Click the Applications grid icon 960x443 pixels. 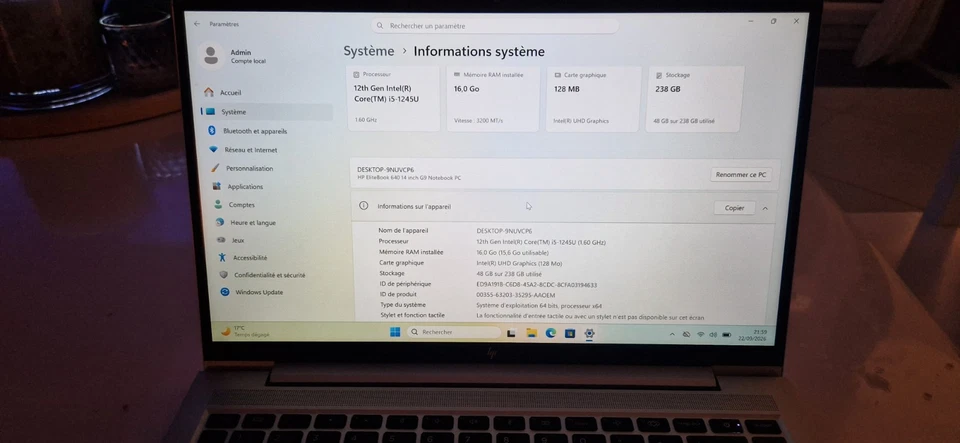[x=216, y=186]
